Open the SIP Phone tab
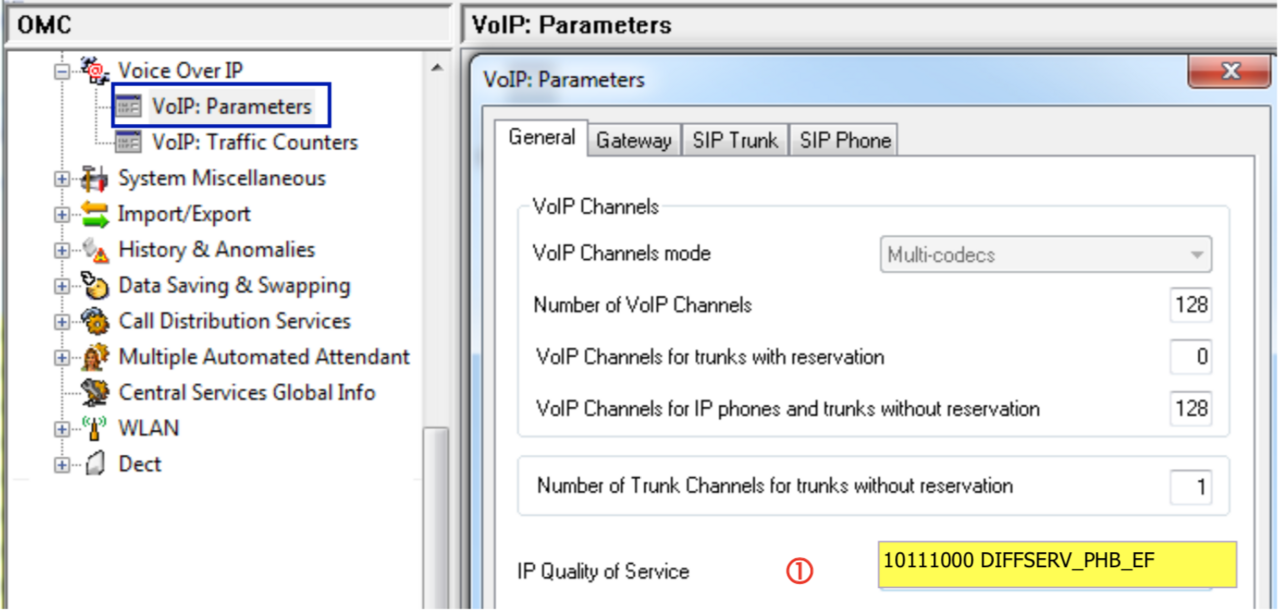Image resolution: width=1280 pixels, height=613 pixels. 844,141
